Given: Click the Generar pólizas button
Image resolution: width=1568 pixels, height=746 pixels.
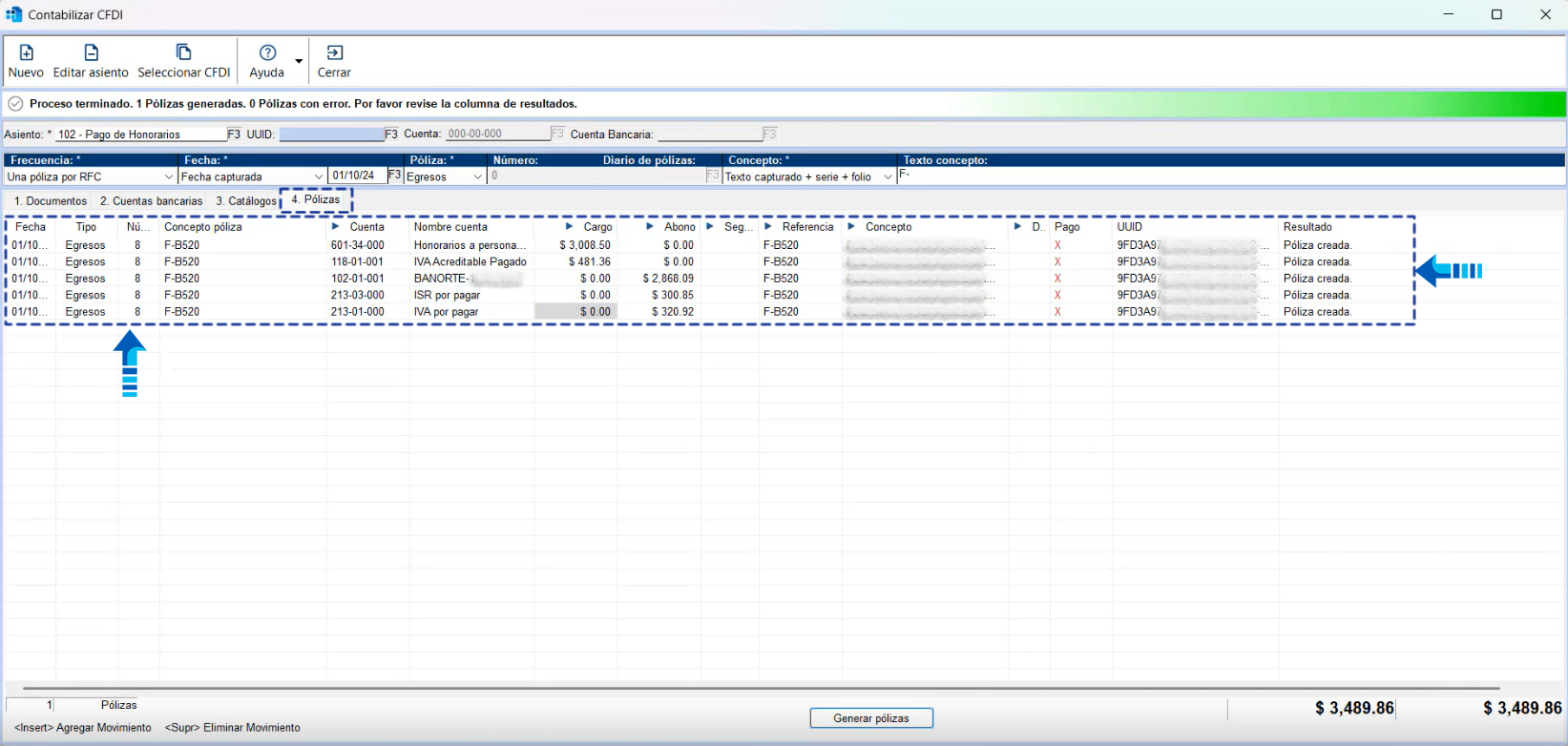Looking at the screenshot, I should point(870,718).
